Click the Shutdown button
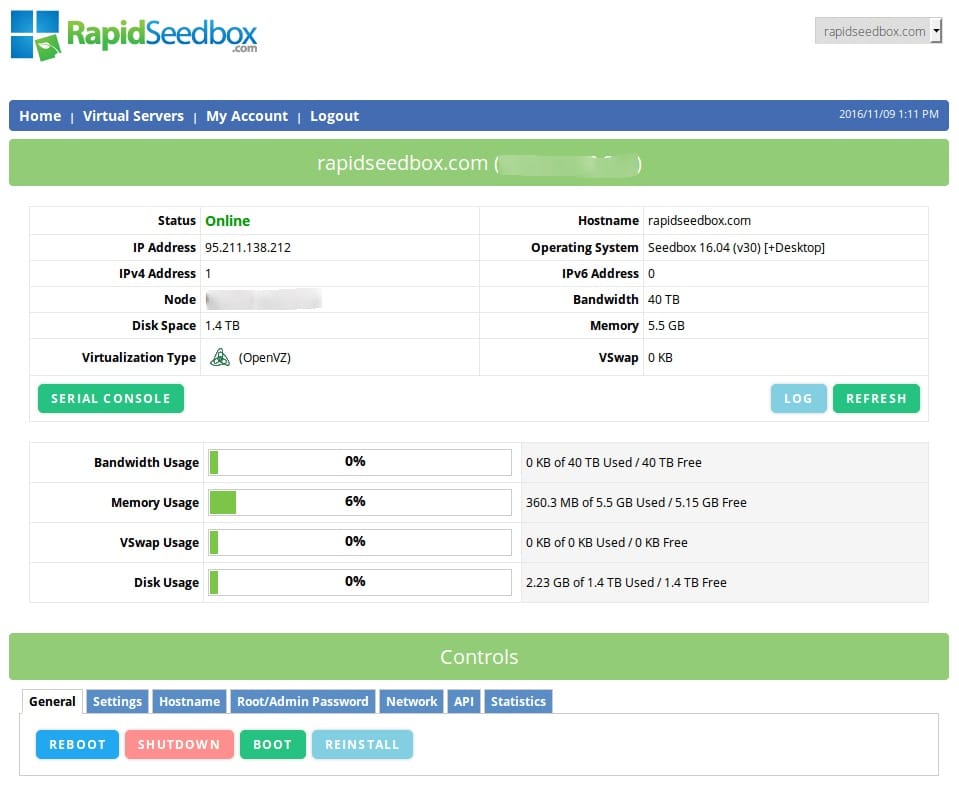This screenshot has width=959, height=789. (179, 744)
